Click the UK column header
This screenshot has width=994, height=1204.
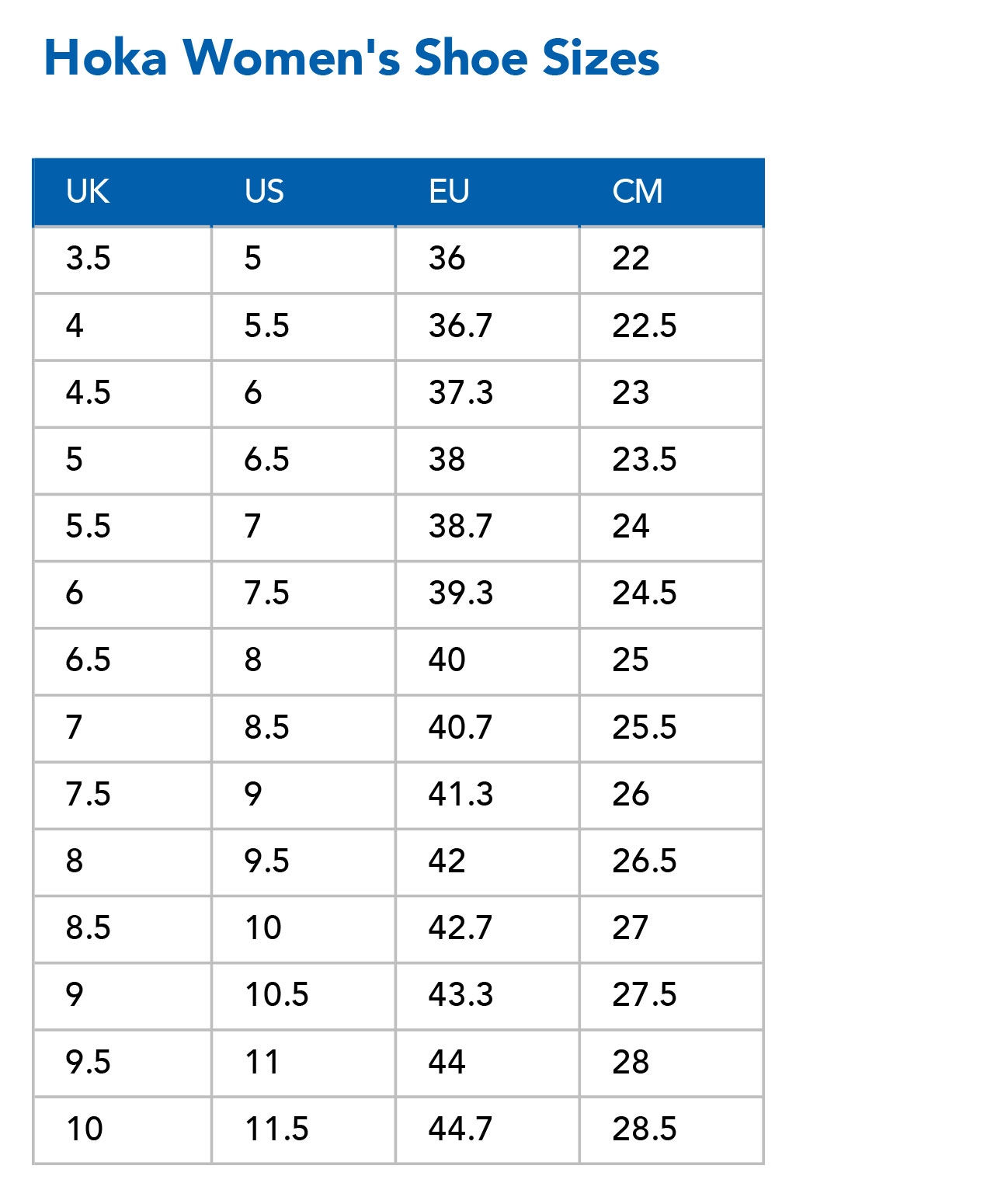(88, 192)
